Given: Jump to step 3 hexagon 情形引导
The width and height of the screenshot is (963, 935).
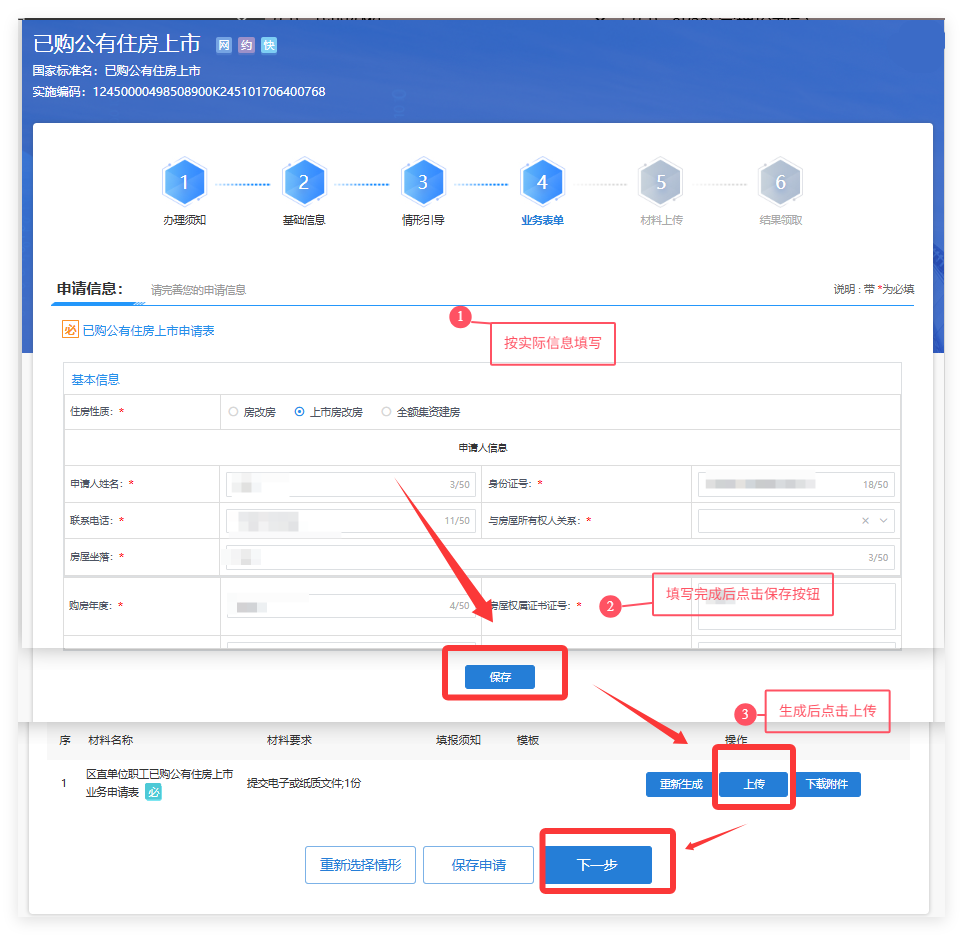Looking at the screenshot, I should (423, 183).
